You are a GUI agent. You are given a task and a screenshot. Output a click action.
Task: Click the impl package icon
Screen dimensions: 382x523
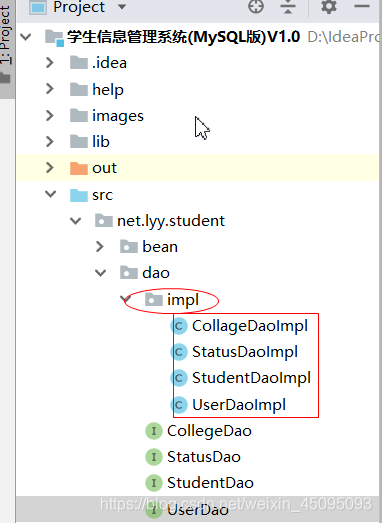pyautogui.click(x=154, y=299)
